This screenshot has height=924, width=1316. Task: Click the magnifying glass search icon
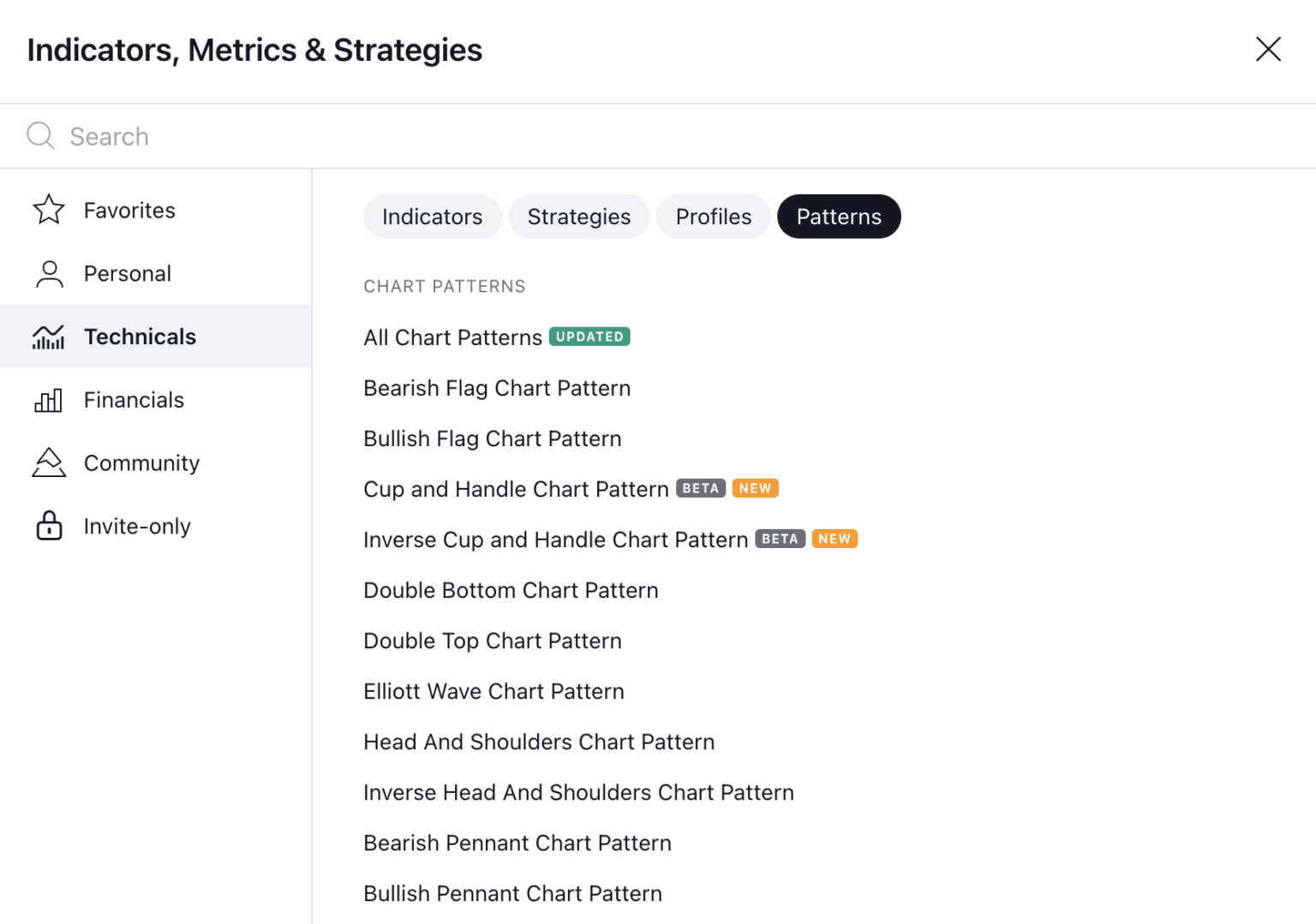[40, 135]
